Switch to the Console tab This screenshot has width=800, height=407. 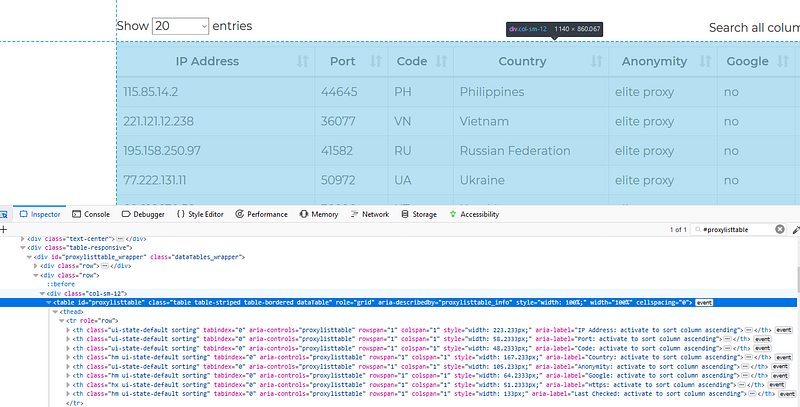click(x=91, y=214)
